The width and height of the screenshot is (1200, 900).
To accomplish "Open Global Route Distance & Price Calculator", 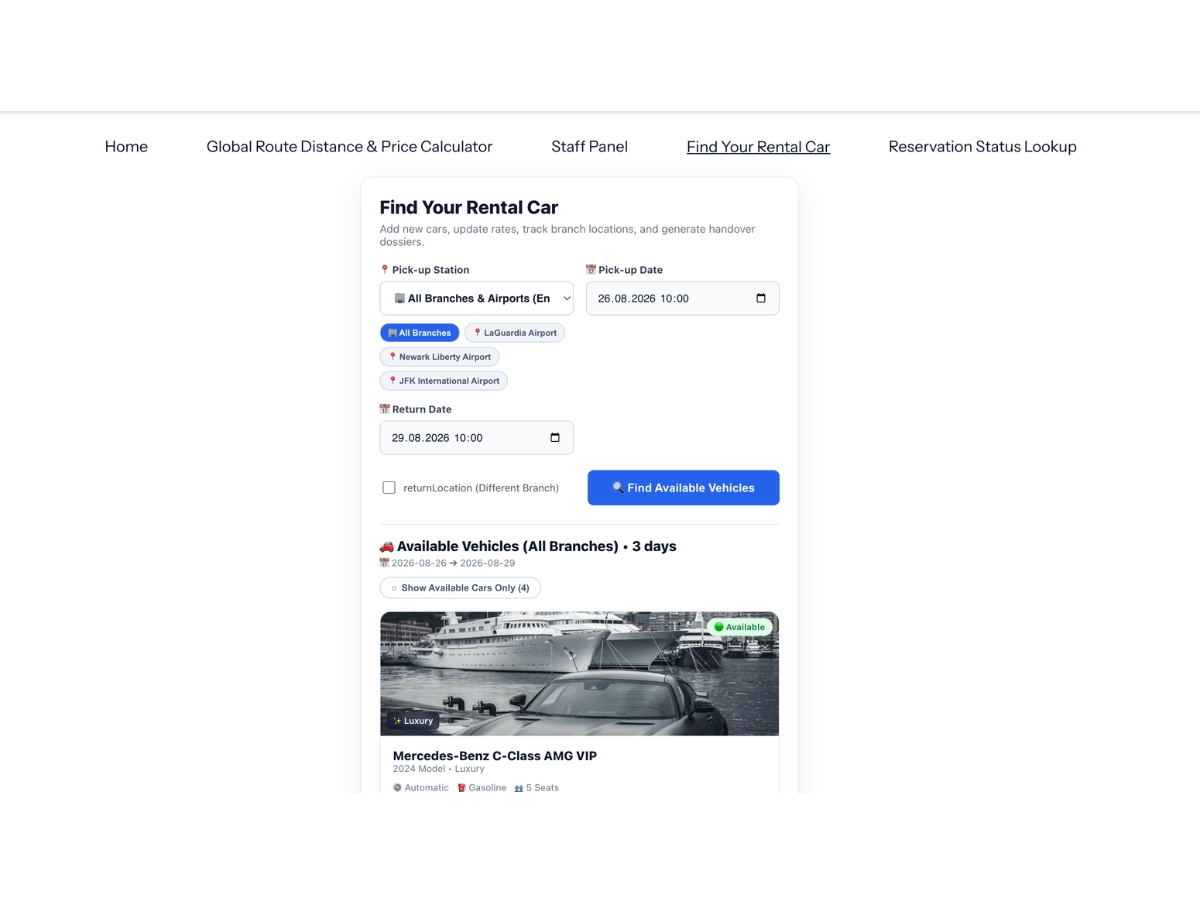I will [349, 146].
